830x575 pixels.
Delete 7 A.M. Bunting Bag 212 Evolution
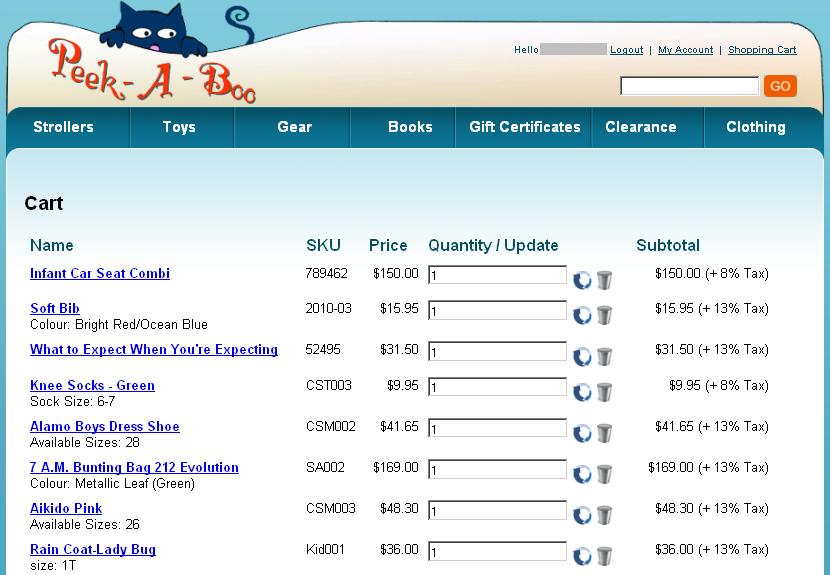coord(605,474)
